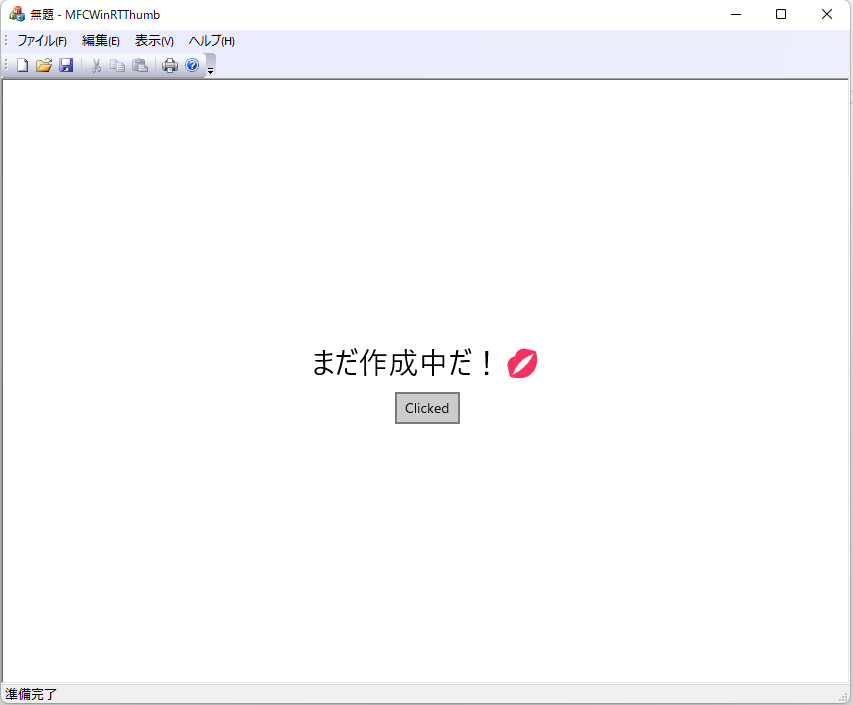Click the Clicked button
853x705 pixels.
[427, 408]
